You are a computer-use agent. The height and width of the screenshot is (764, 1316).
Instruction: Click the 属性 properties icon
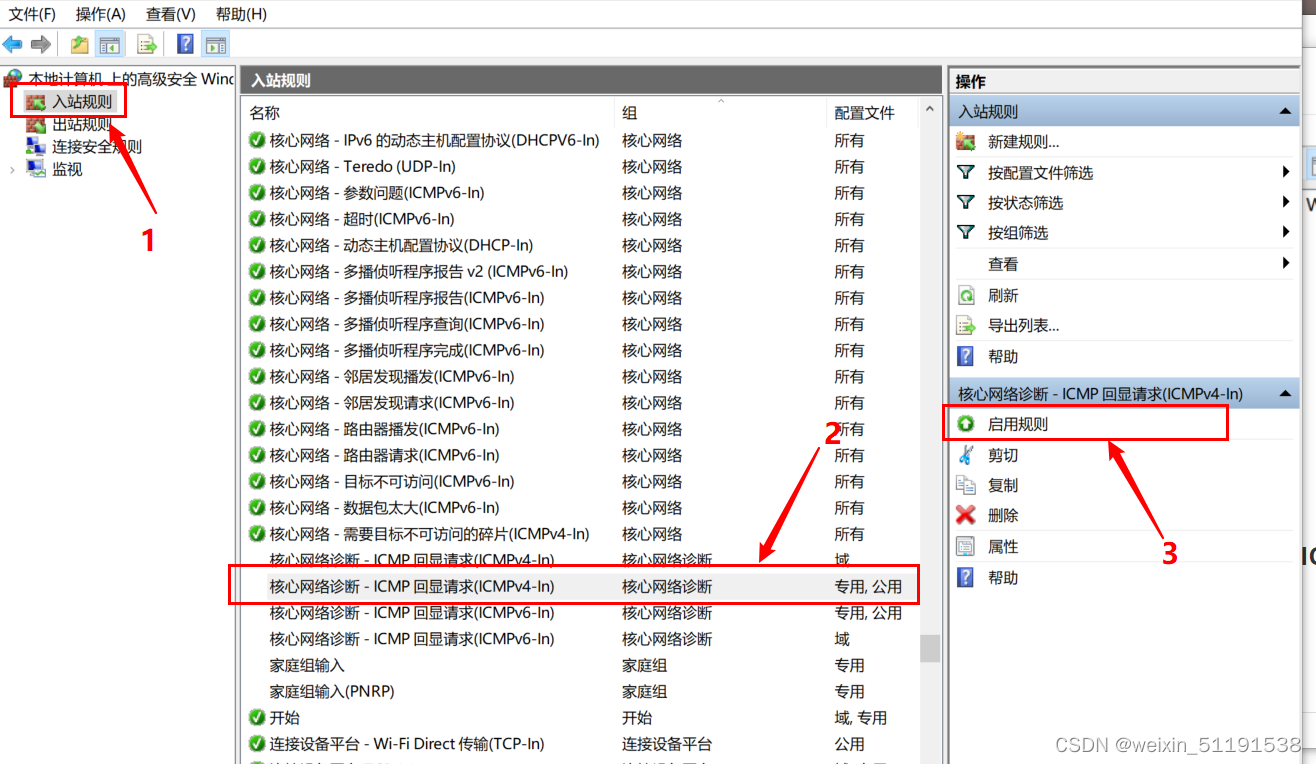tap(966, 547)
